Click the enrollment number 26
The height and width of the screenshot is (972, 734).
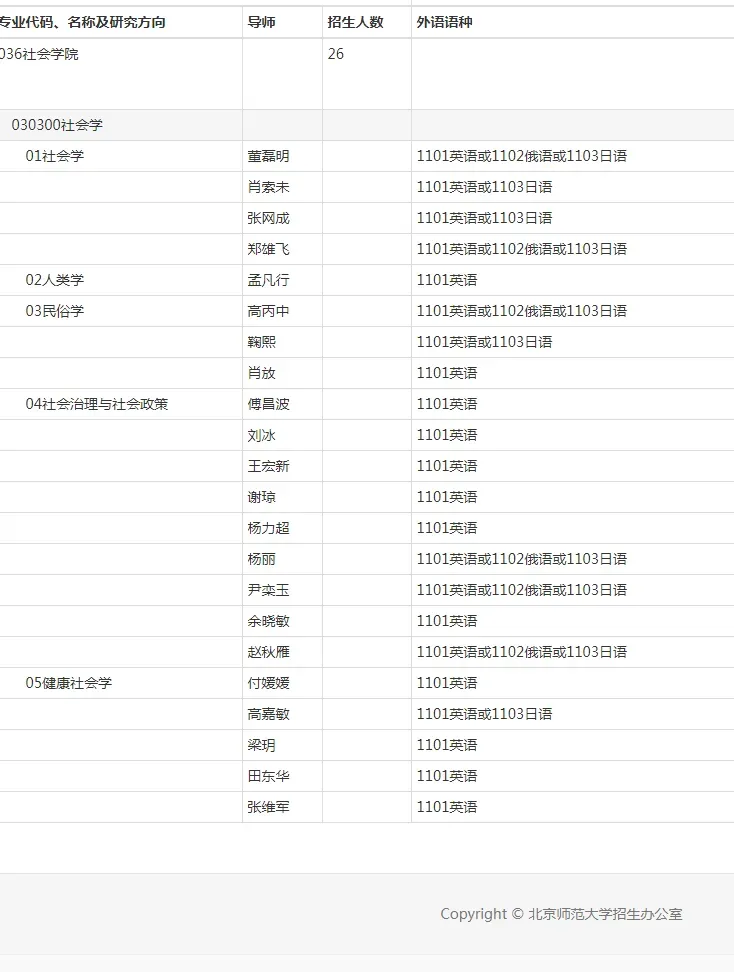(x=335, y=54)
